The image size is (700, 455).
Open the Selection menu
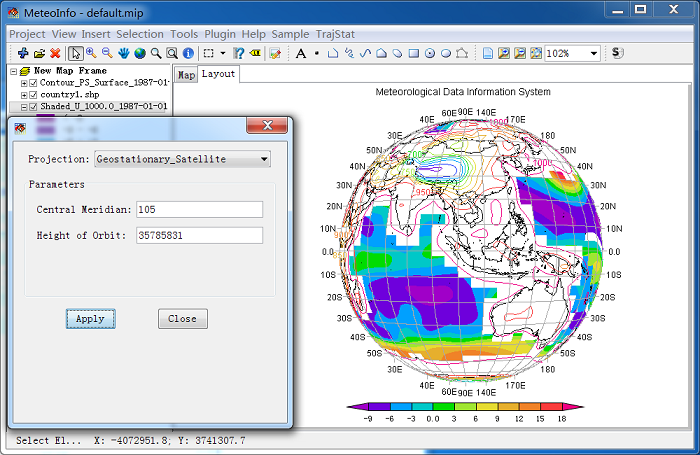pyautogui.click(x=140, y=34)
